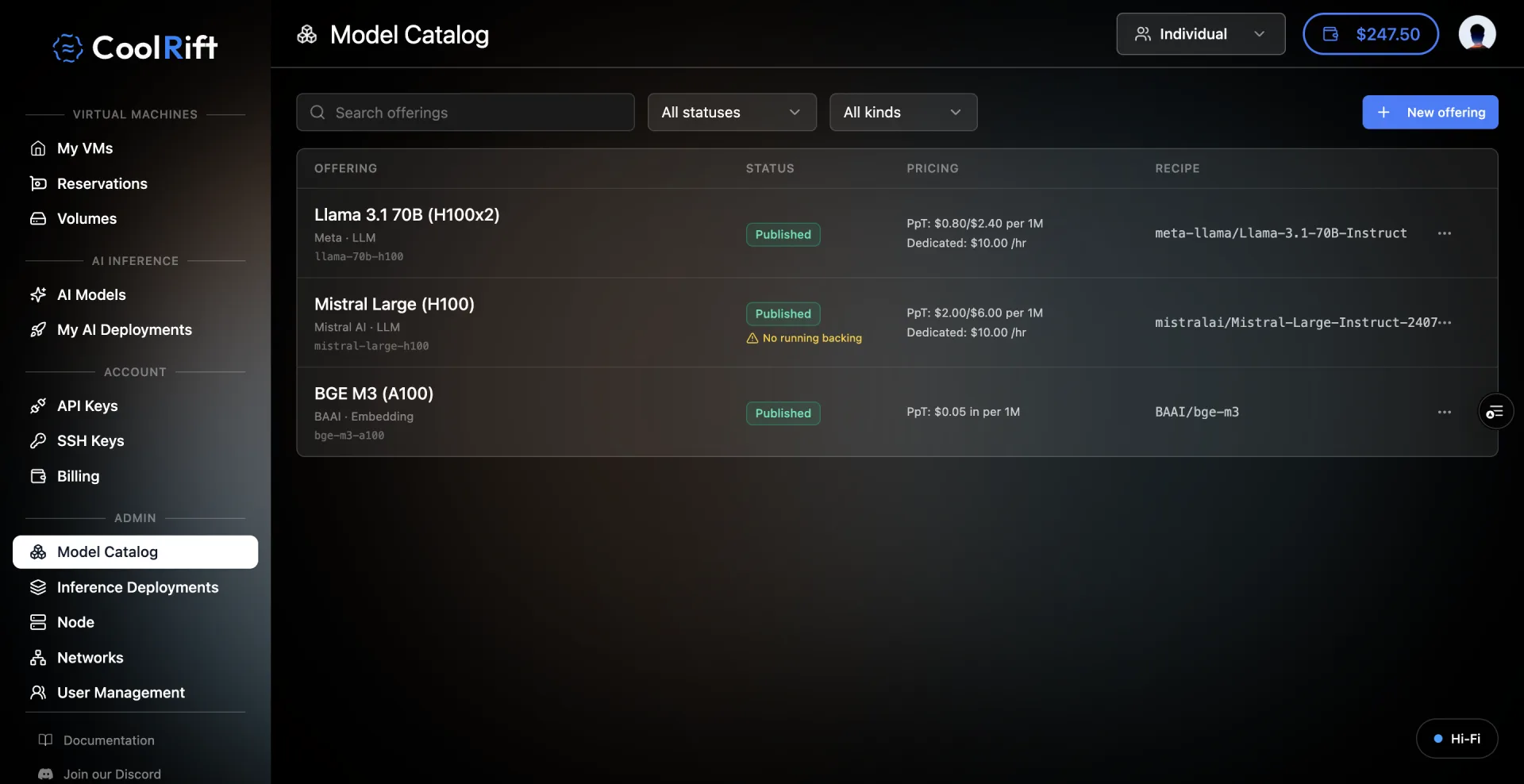
Task: Click the mistralai/Mistral-Large-Instruct recipe text
Action: coord(1296,322)
